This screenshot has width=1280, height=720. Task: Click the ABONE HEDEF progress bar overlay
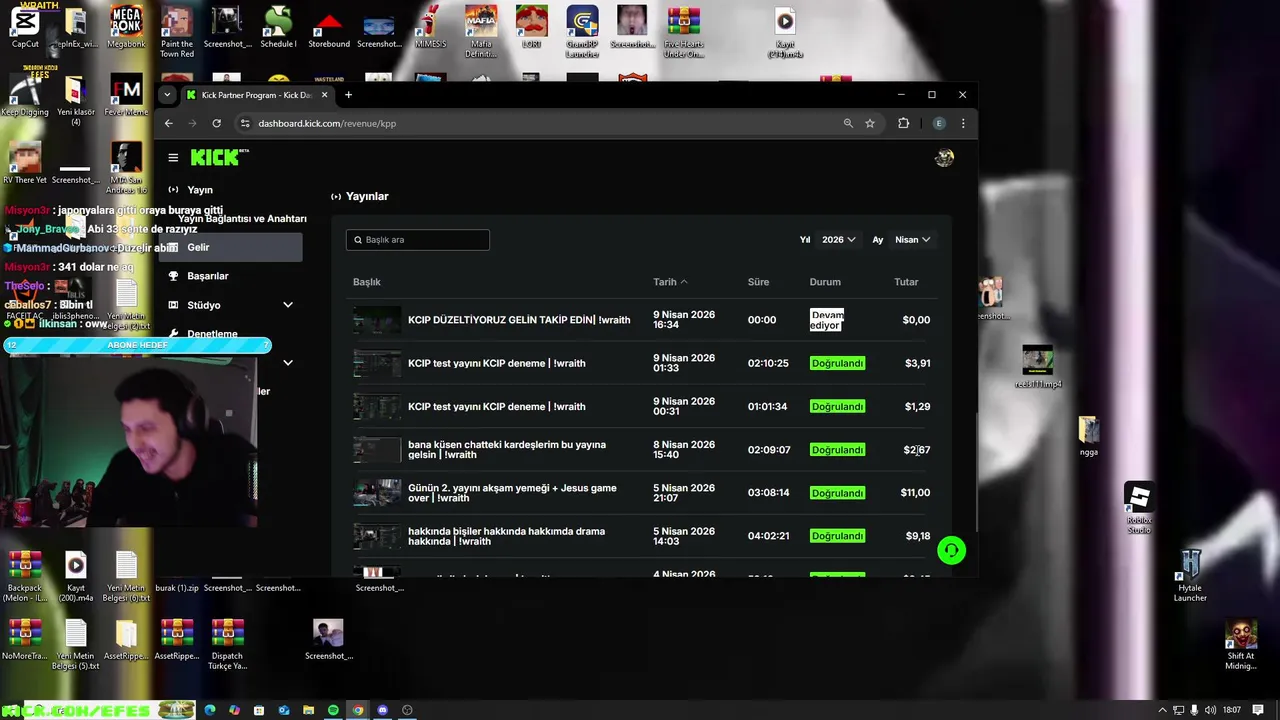click(137, 345)
